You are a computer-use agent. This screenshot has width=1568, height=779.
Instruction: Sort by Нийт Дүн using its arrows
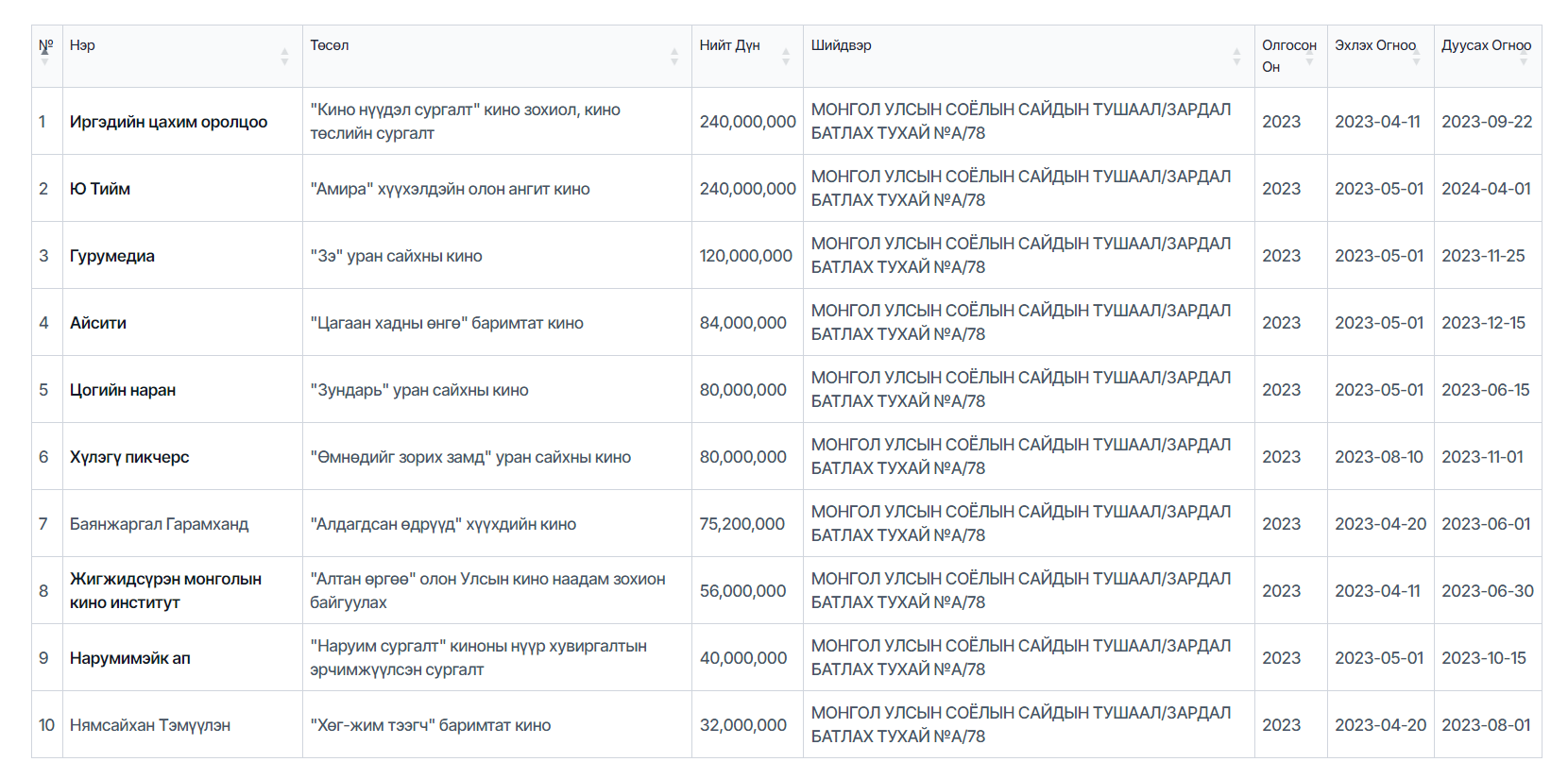click(786, 57)
